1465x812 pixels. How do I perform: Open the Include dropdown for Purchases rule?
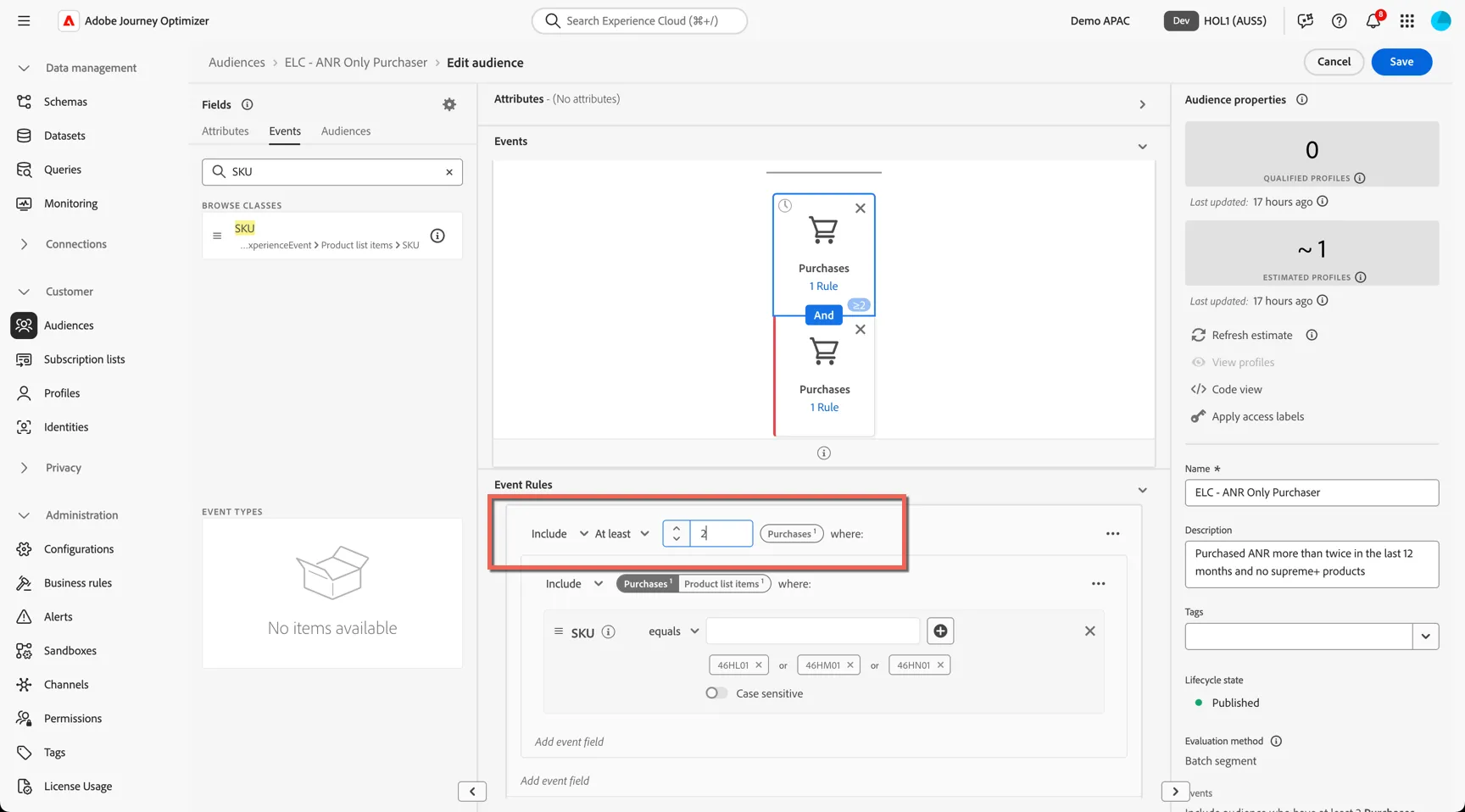tap(560, 534)
